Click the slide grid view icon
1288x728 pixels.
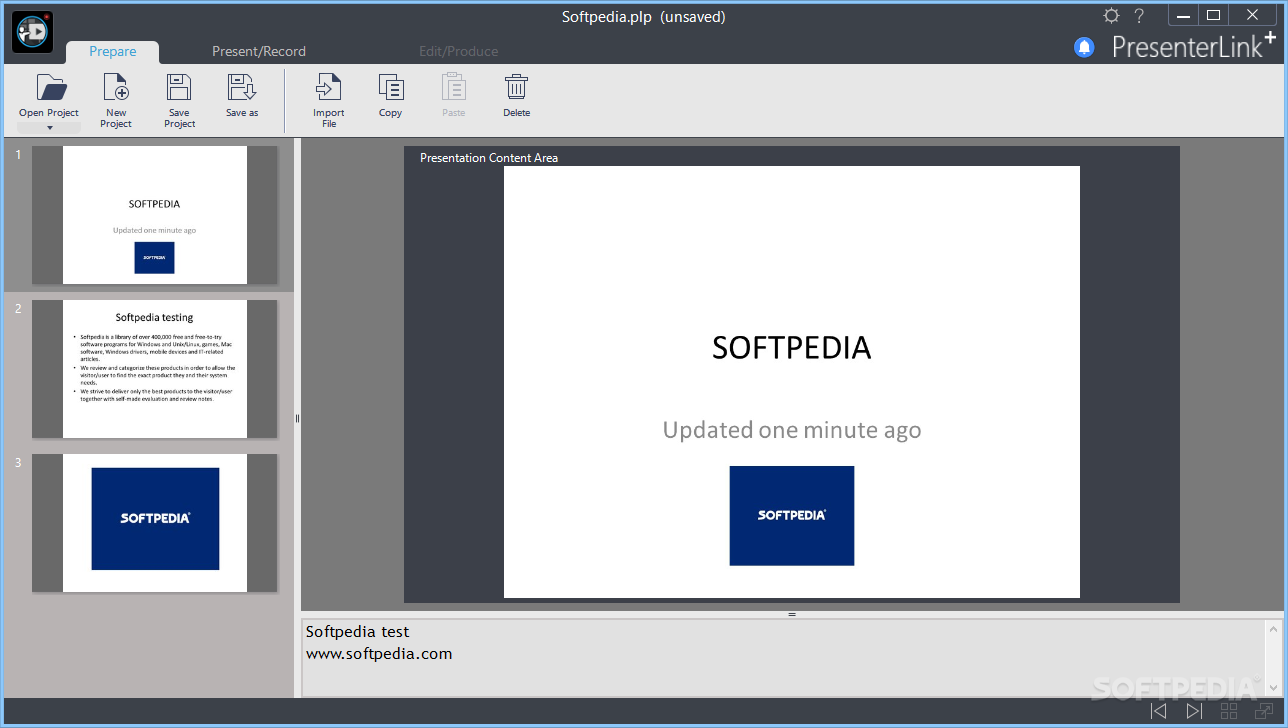coord(1229,711)
